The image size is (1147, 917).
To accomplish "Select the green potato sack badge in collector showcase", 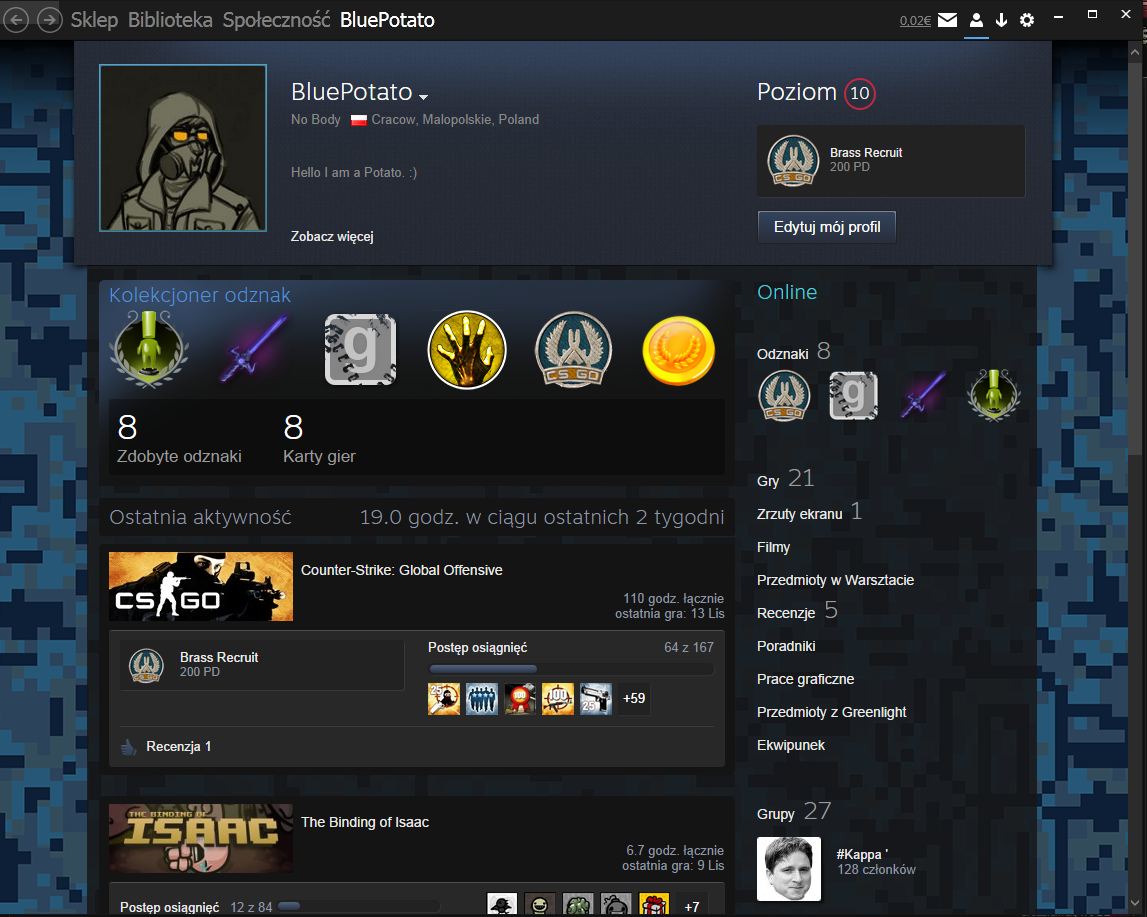I will [149, 349].
